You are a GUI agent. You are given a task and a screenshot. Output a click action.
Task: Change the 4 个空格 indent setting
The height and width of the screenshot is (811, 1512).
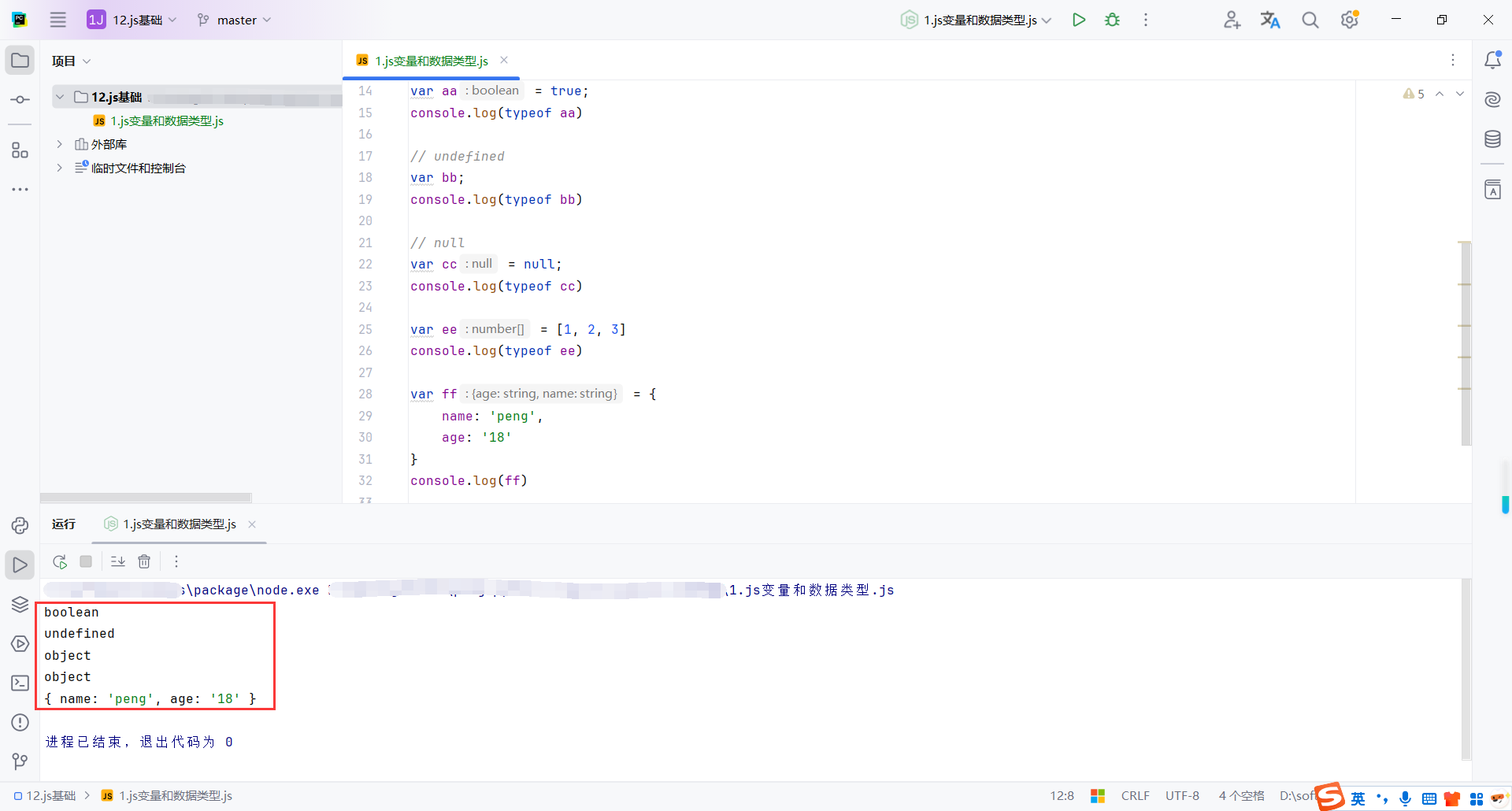click(x=1242, y=796)
